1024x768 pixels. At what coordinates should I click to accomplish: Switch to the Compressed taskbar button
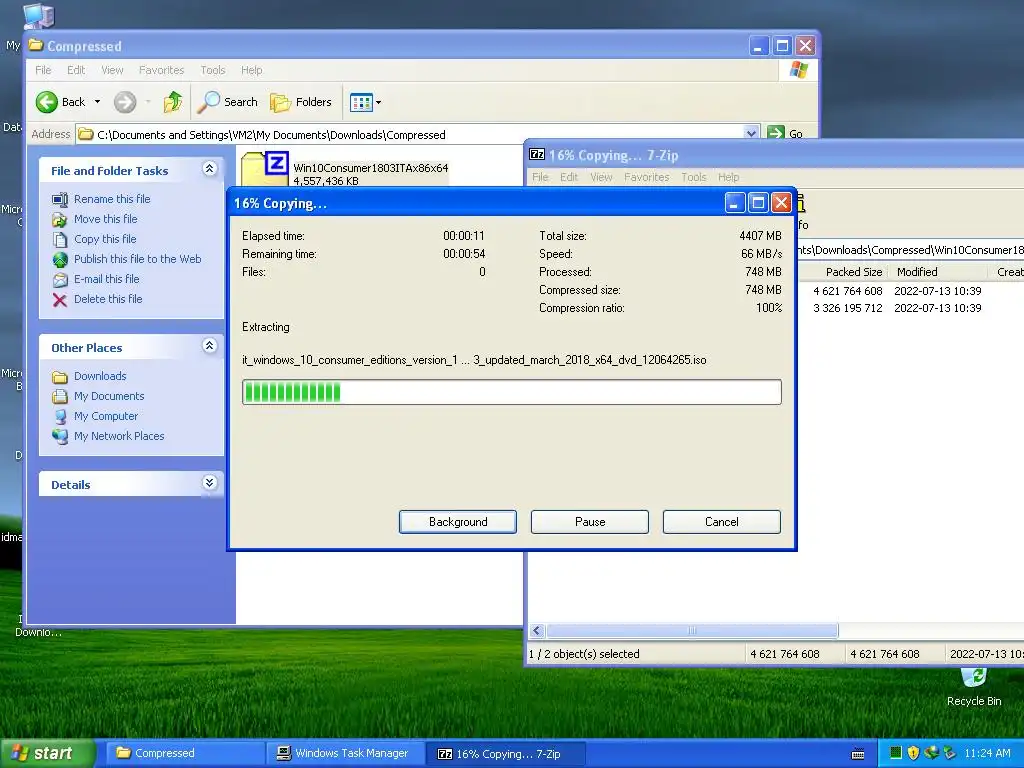tap(185, 753)
